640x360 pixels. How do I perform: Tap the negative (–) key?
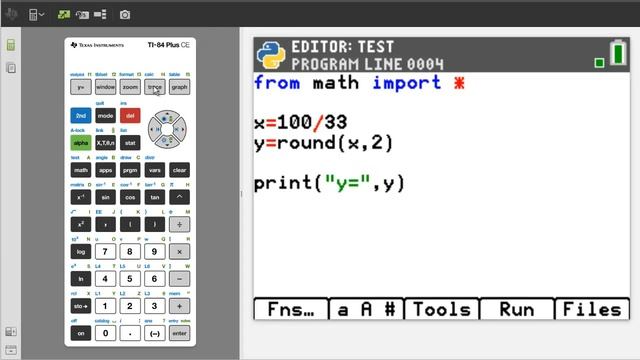tap(155, 333)
